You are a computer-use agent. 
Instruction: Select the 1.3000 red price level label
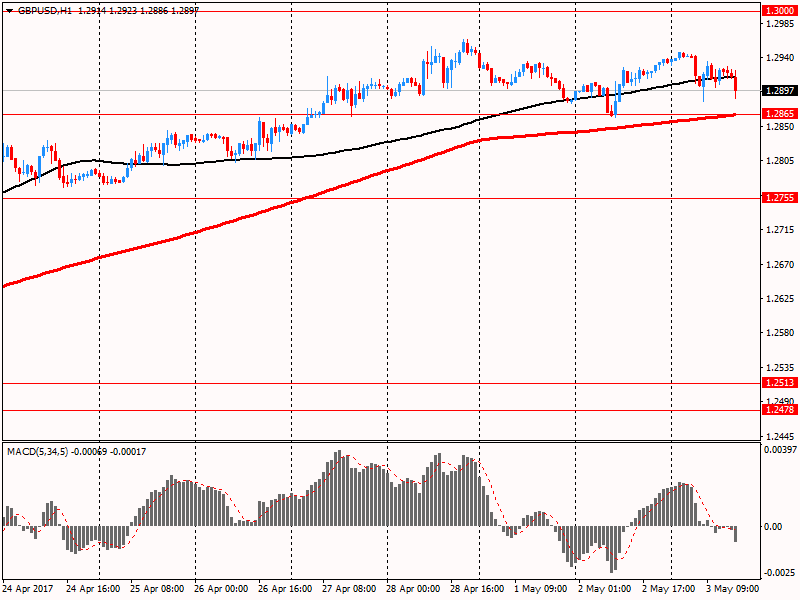pos(779,11)
